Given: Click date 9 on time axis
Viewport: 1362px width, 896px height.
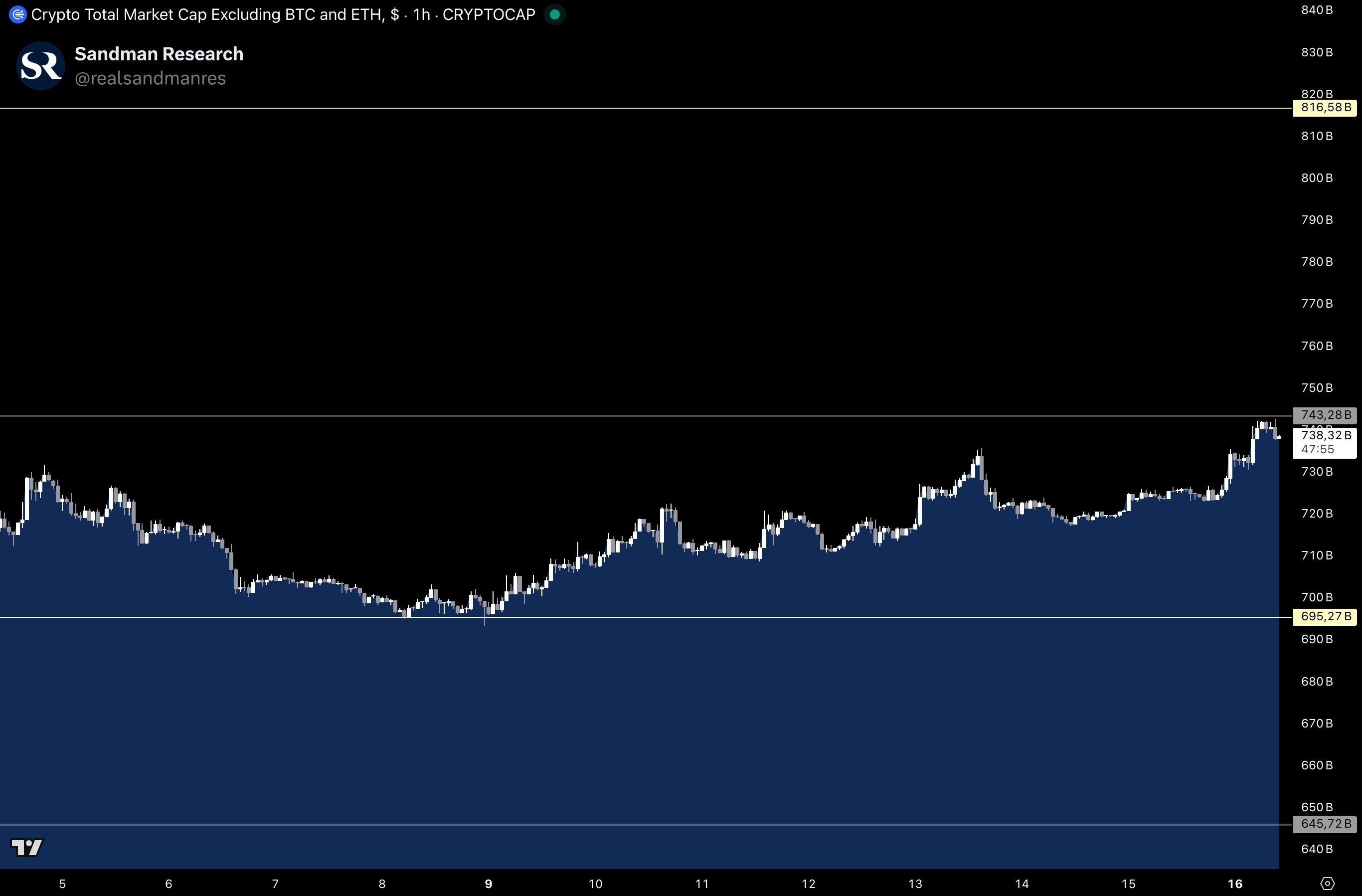Looking at the screenshot, I should click(x=488, y=884).
